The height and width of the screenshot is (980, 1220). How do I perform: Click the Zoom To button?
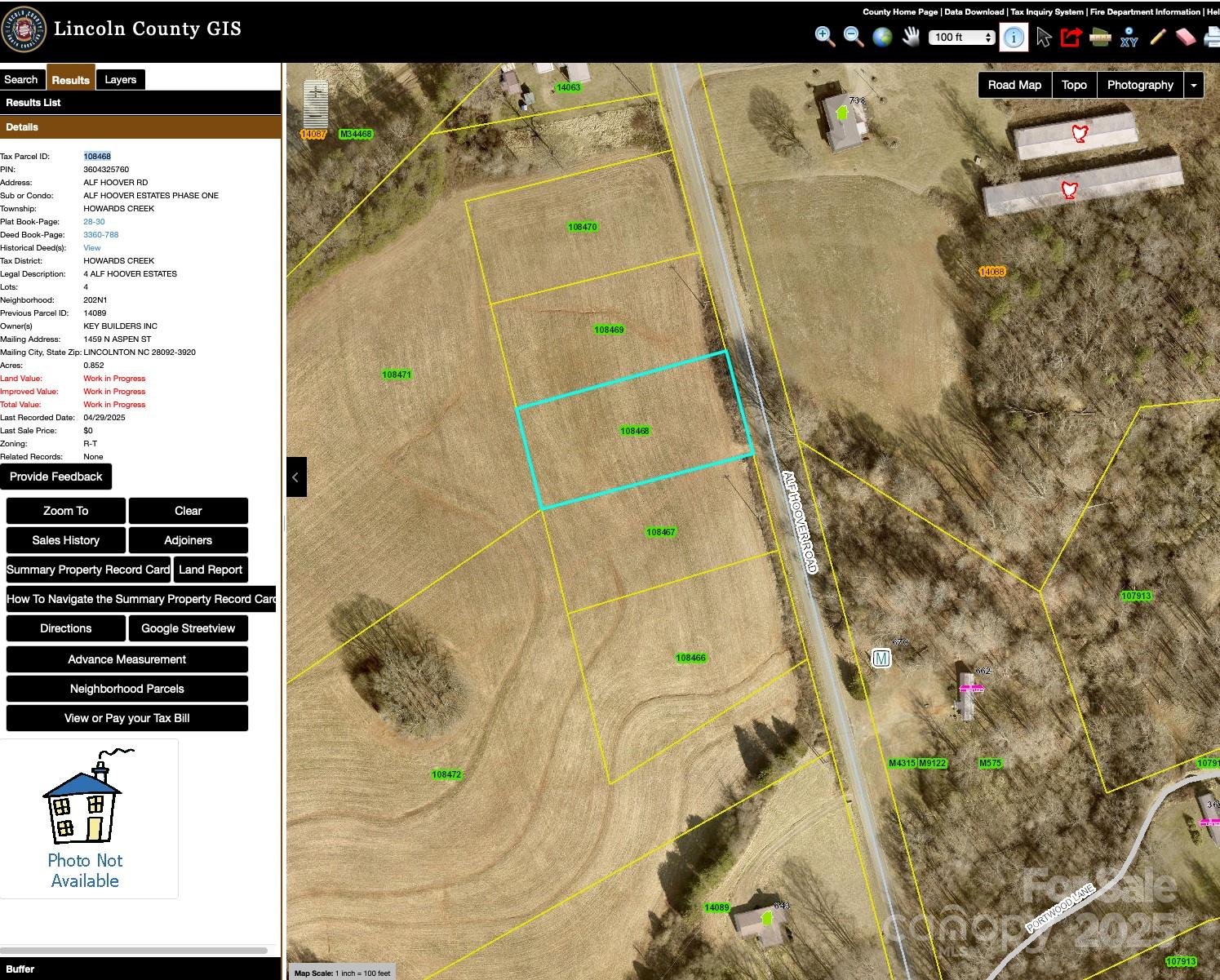66,511
